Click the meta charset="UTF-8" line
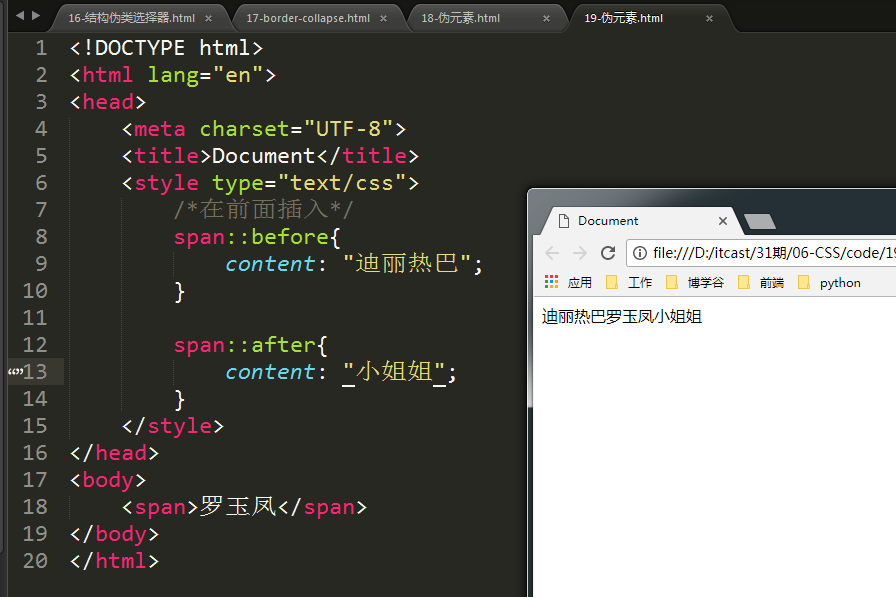 264,129
